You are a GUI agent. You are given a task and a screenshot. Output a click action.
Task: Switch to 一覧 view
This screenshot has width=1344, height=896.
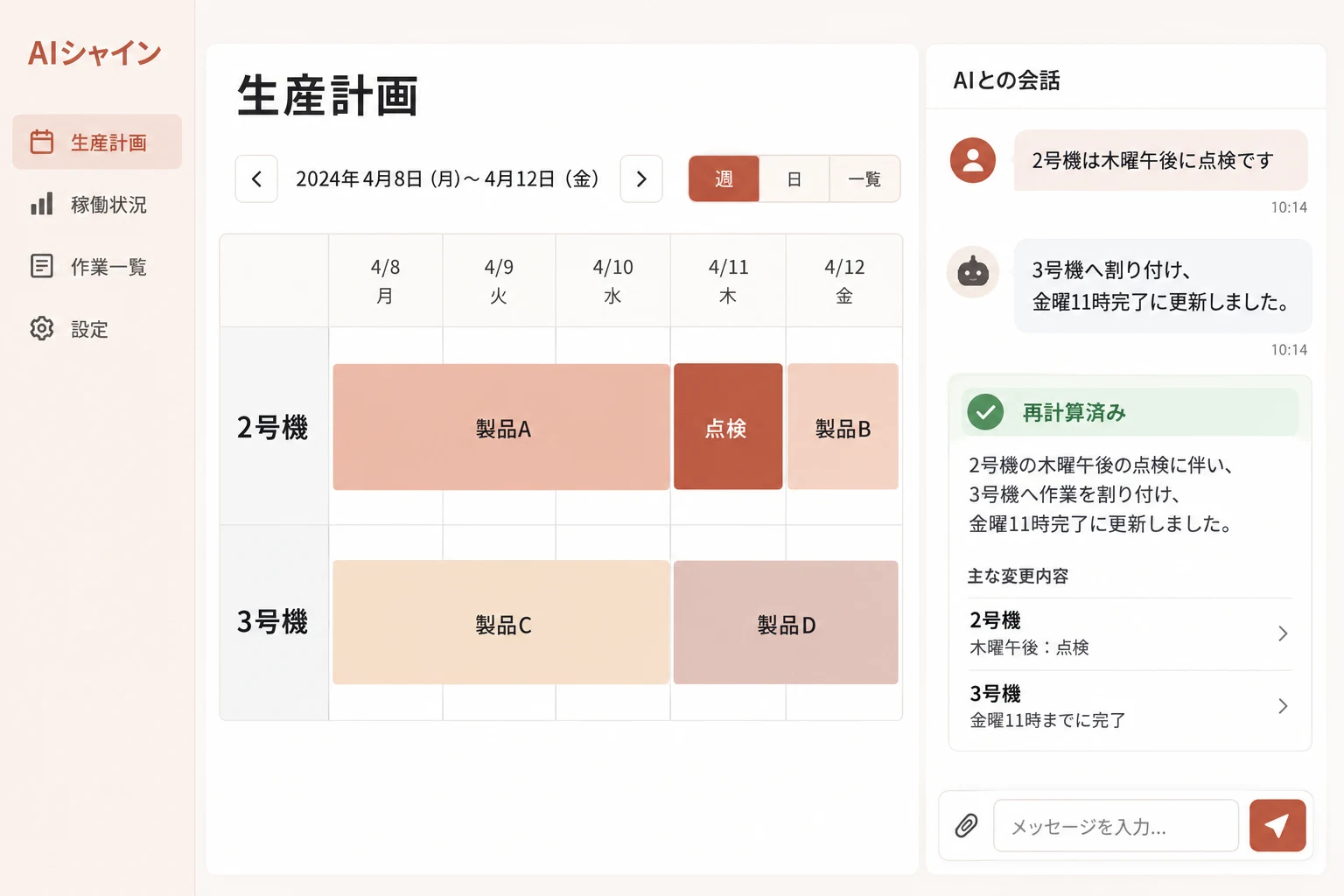click(864, 178)
